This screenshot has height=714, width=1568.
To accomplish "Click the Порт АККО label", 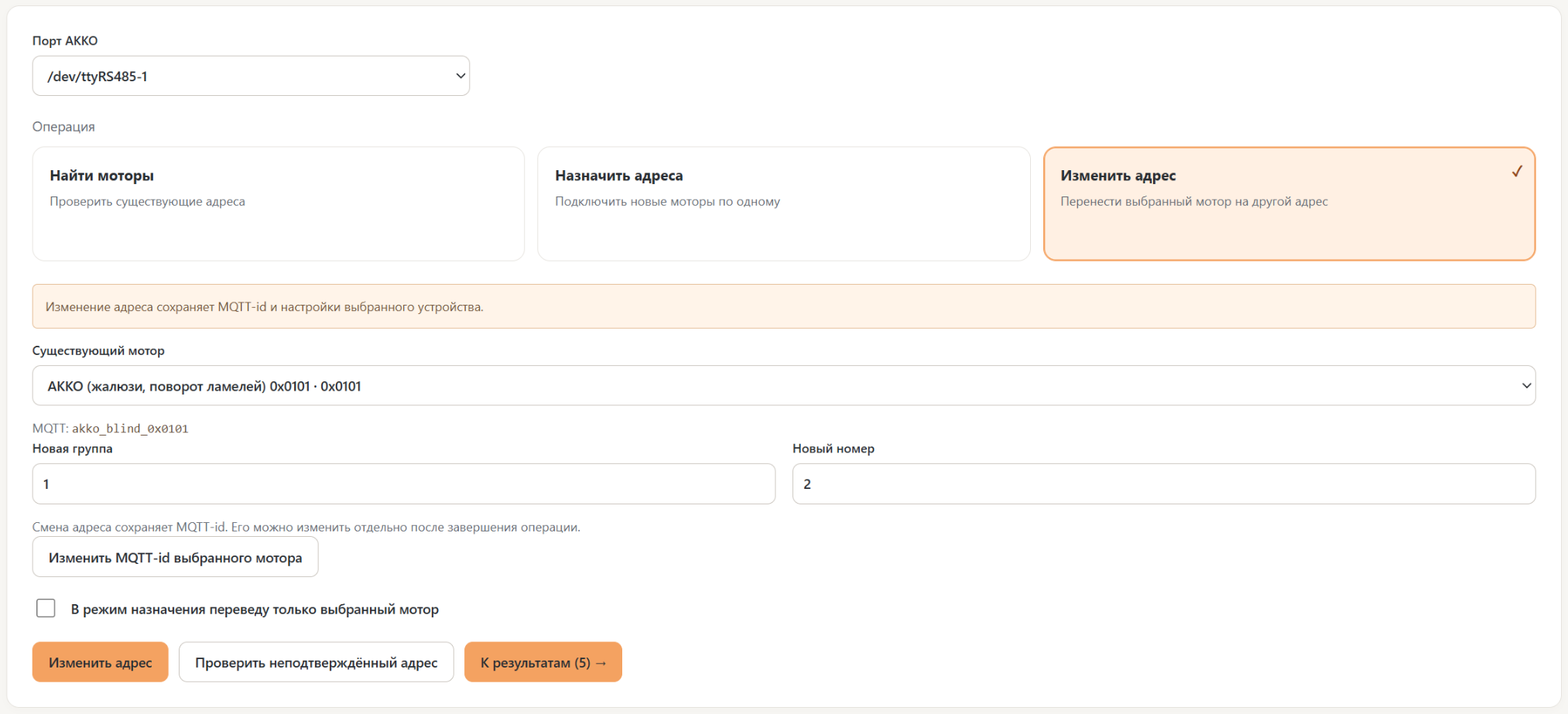I will click(65, 41).
